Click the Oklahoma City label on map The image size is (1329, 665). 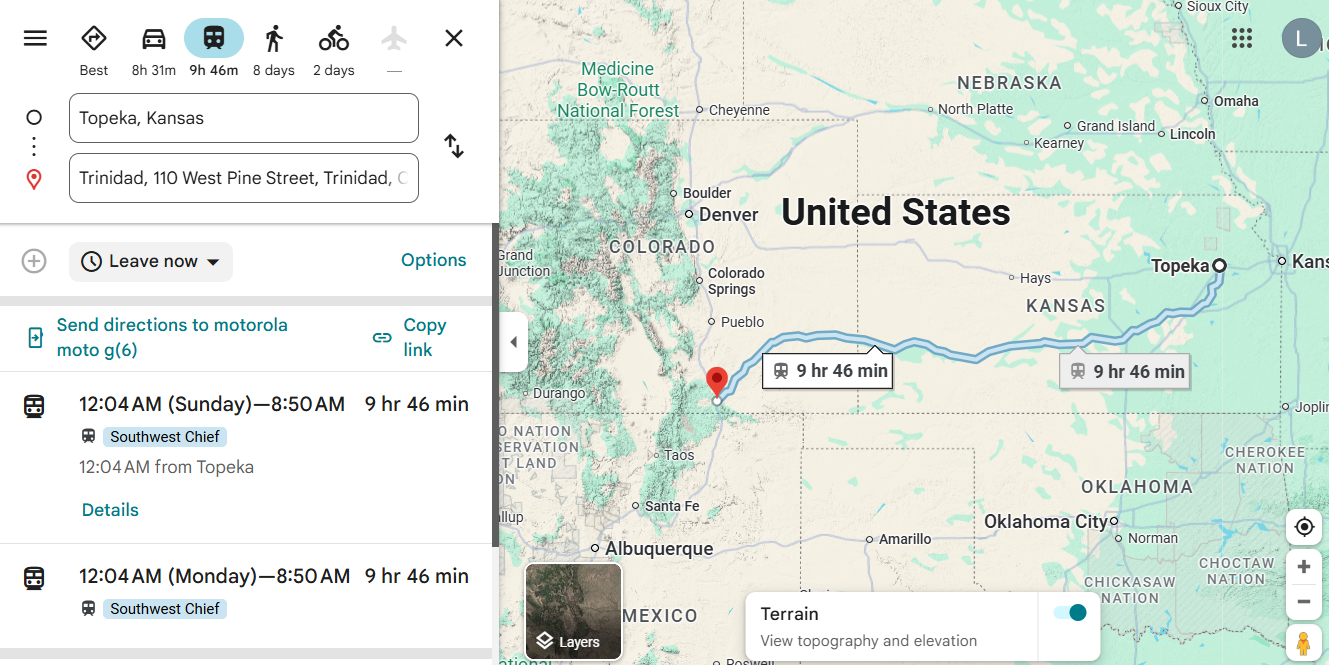(x=1046, y=521)
